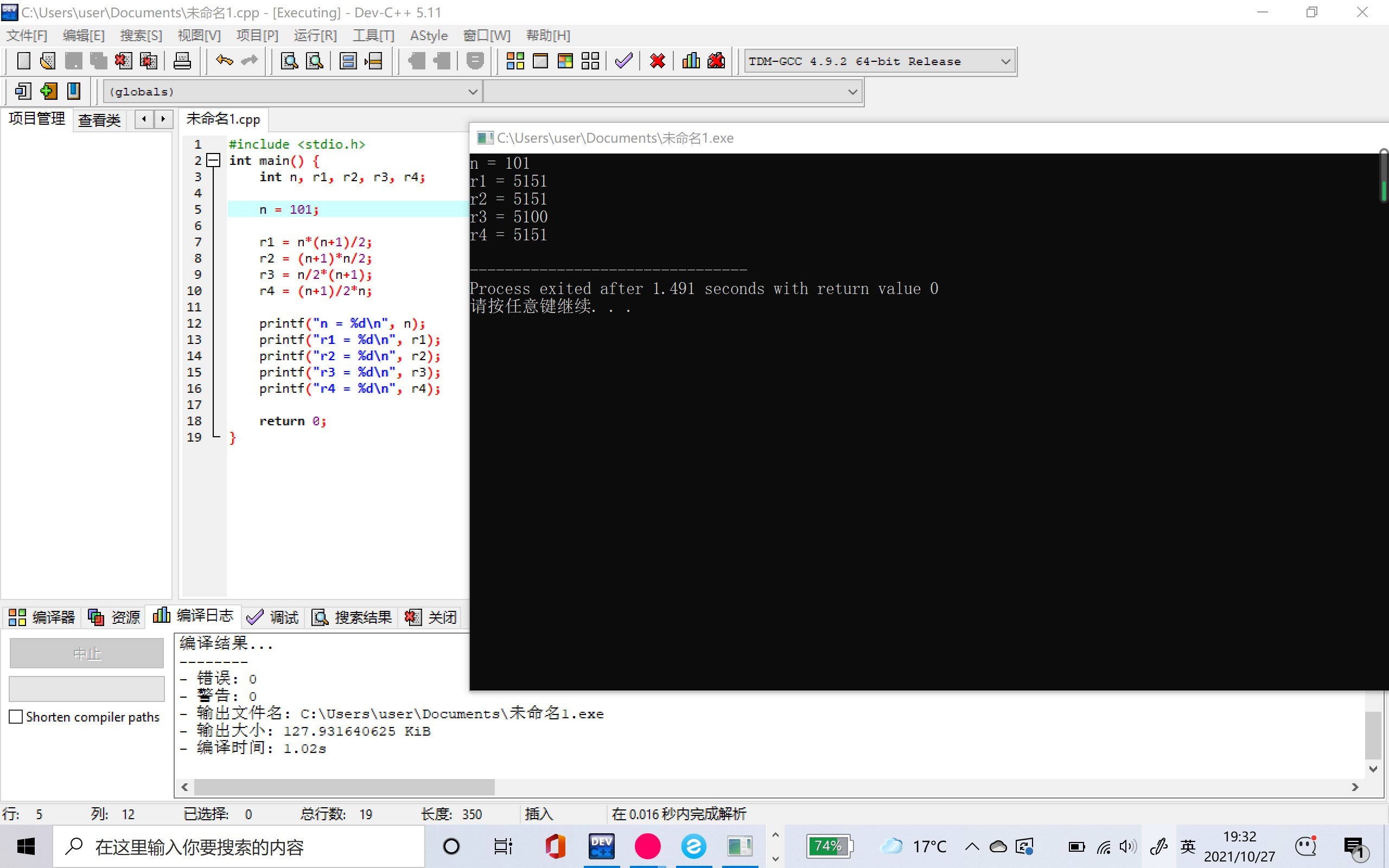Click the Profile analysis bar chart icon
The image size is (1389, 868).
pos(691,61)
